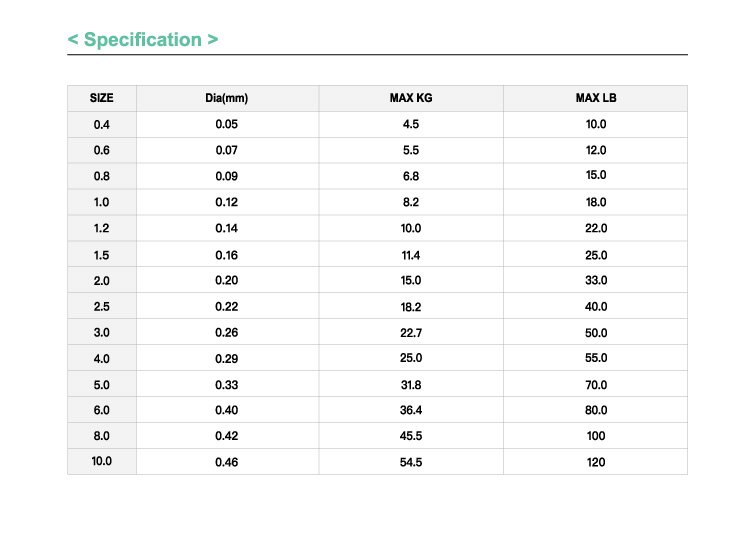The image size is (749, 560).
Task: Click the max kg value 6.8
Action: point(411,176)
